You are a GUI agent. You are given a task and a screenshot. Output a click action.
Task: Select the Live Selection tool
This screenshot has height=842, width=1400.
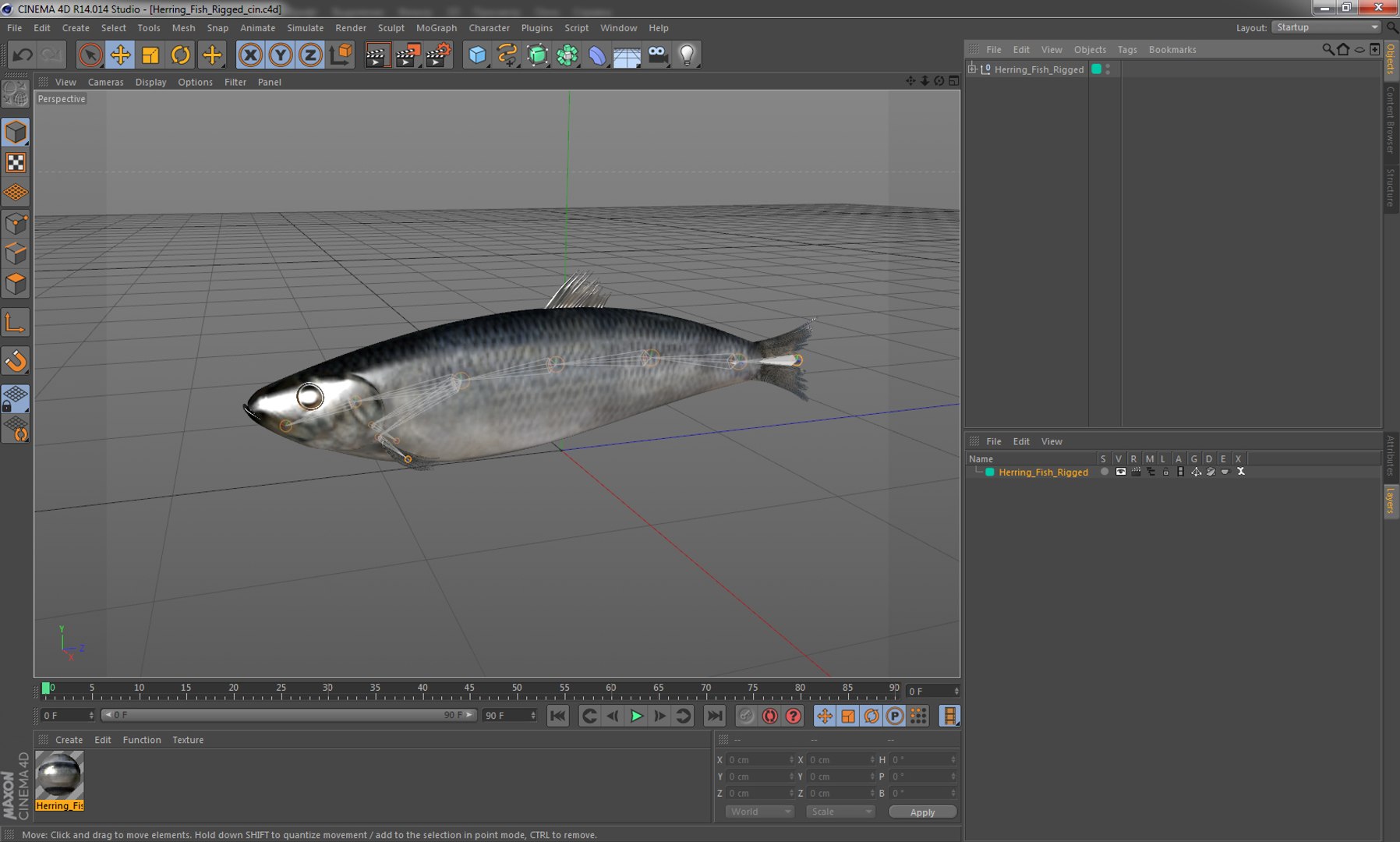(x=90, y=55)
